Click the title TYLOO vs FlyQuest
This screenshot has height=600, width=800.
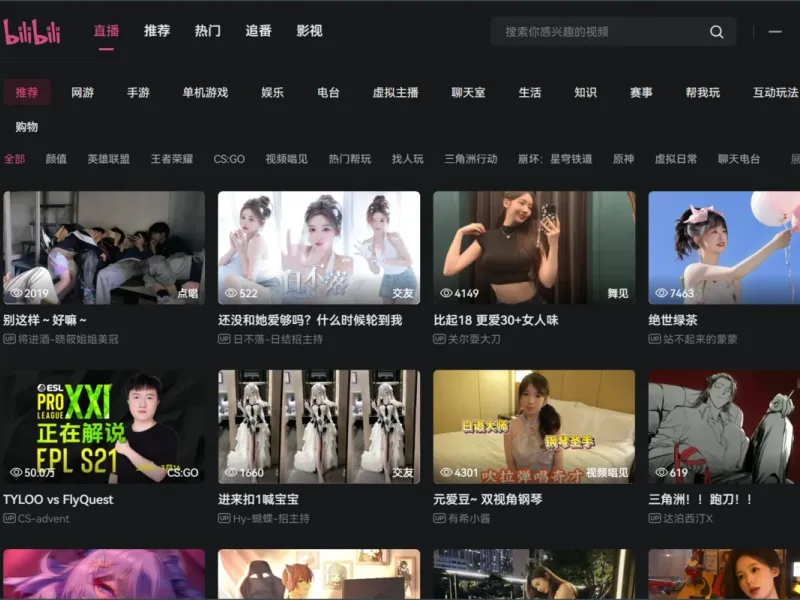(x=58, y=499)
